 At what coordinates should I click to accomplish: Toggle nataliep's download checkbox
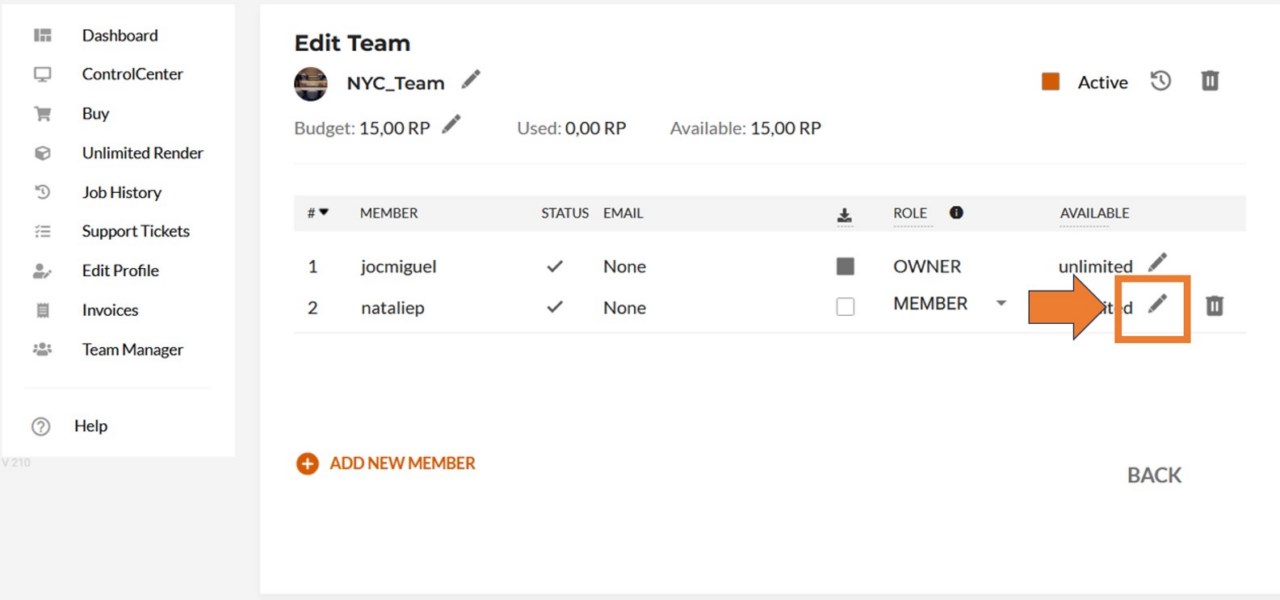845,307
